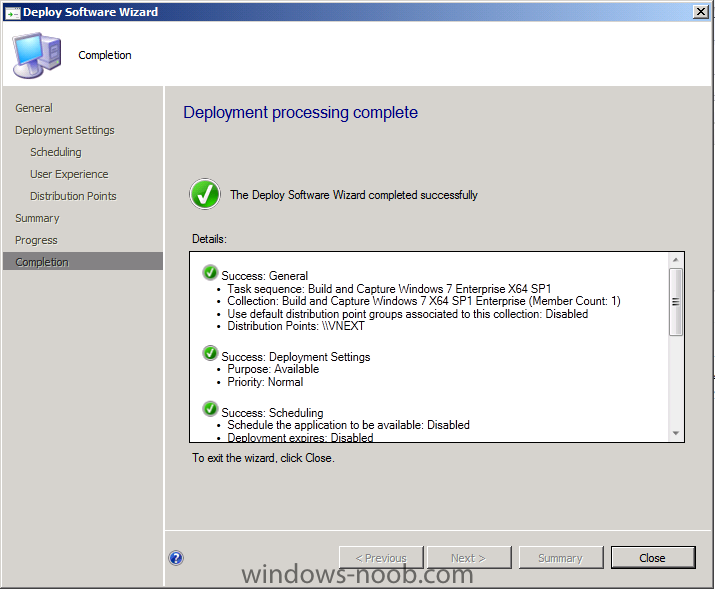Click the Purpose: Available line
Viewport: 715px width, 589px height.
click(273, 369)
